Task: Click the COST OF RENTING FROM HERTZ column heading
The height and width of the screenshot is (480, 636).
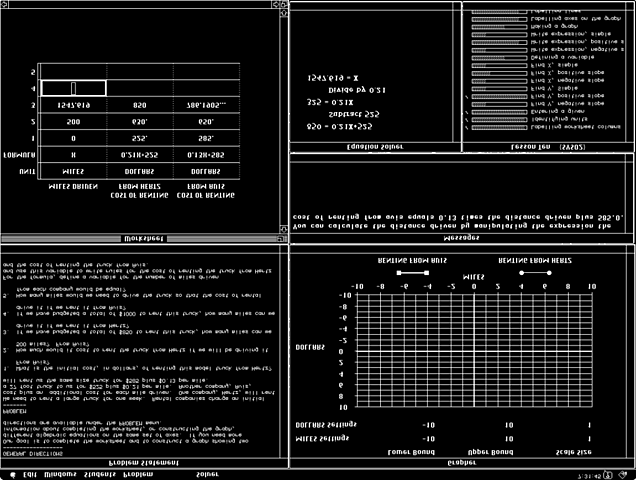Action: pos(140,191)
